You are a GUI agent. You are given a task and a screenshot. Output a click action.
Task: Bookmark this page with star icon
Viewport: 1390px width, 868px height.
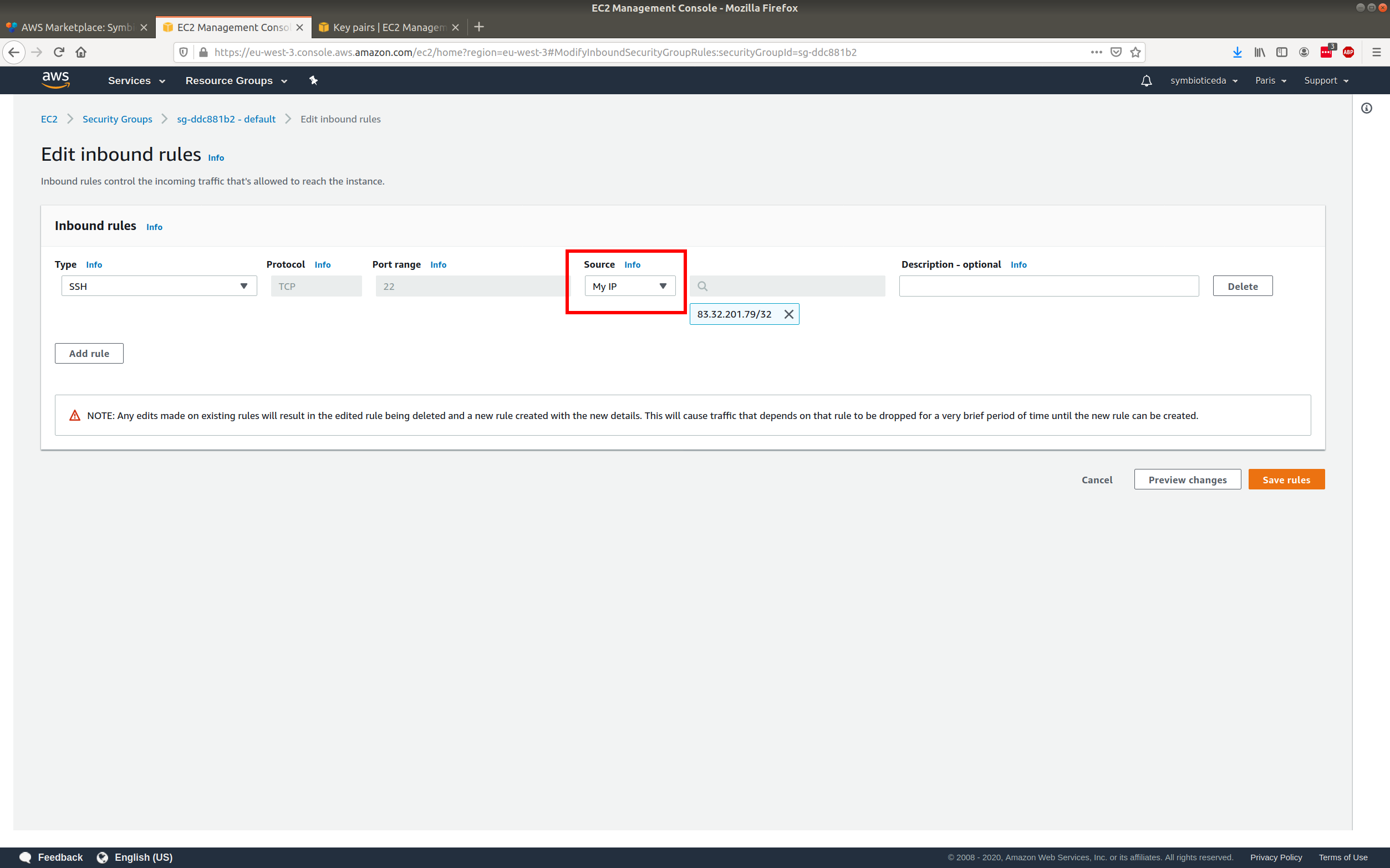[x=1135, y=52]
